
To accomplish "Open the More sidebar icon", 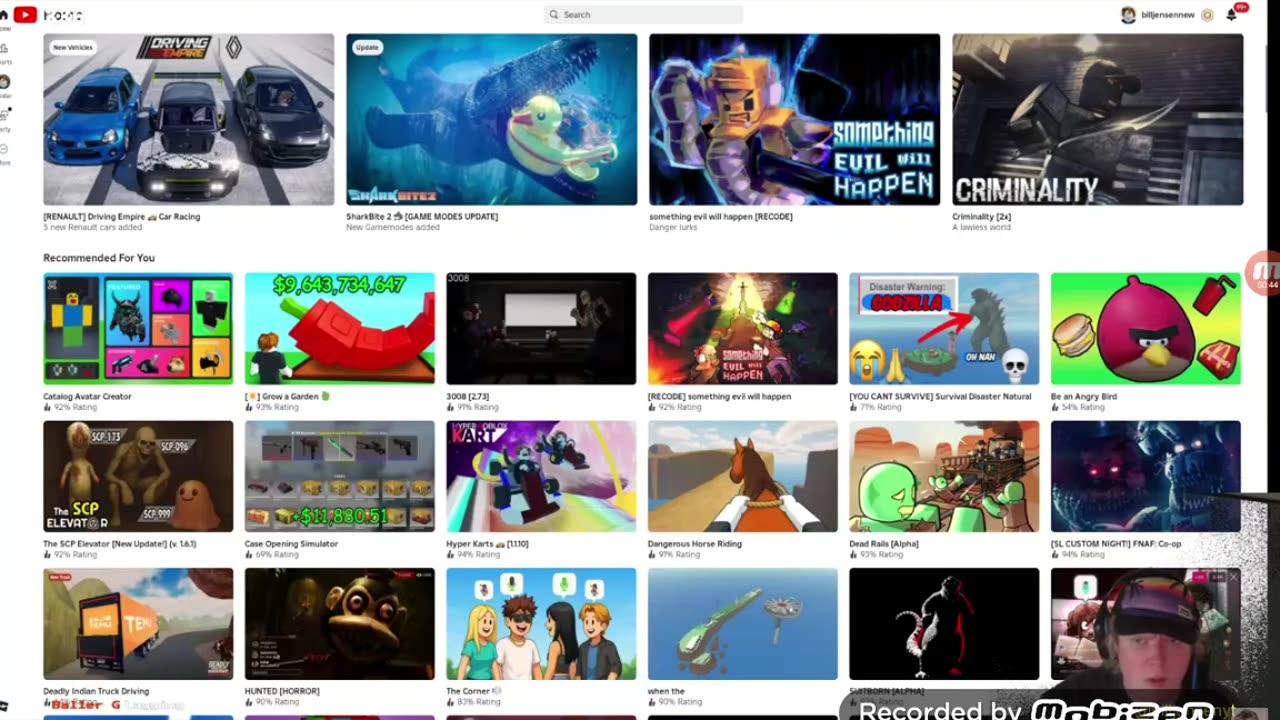I will [5, 149].
